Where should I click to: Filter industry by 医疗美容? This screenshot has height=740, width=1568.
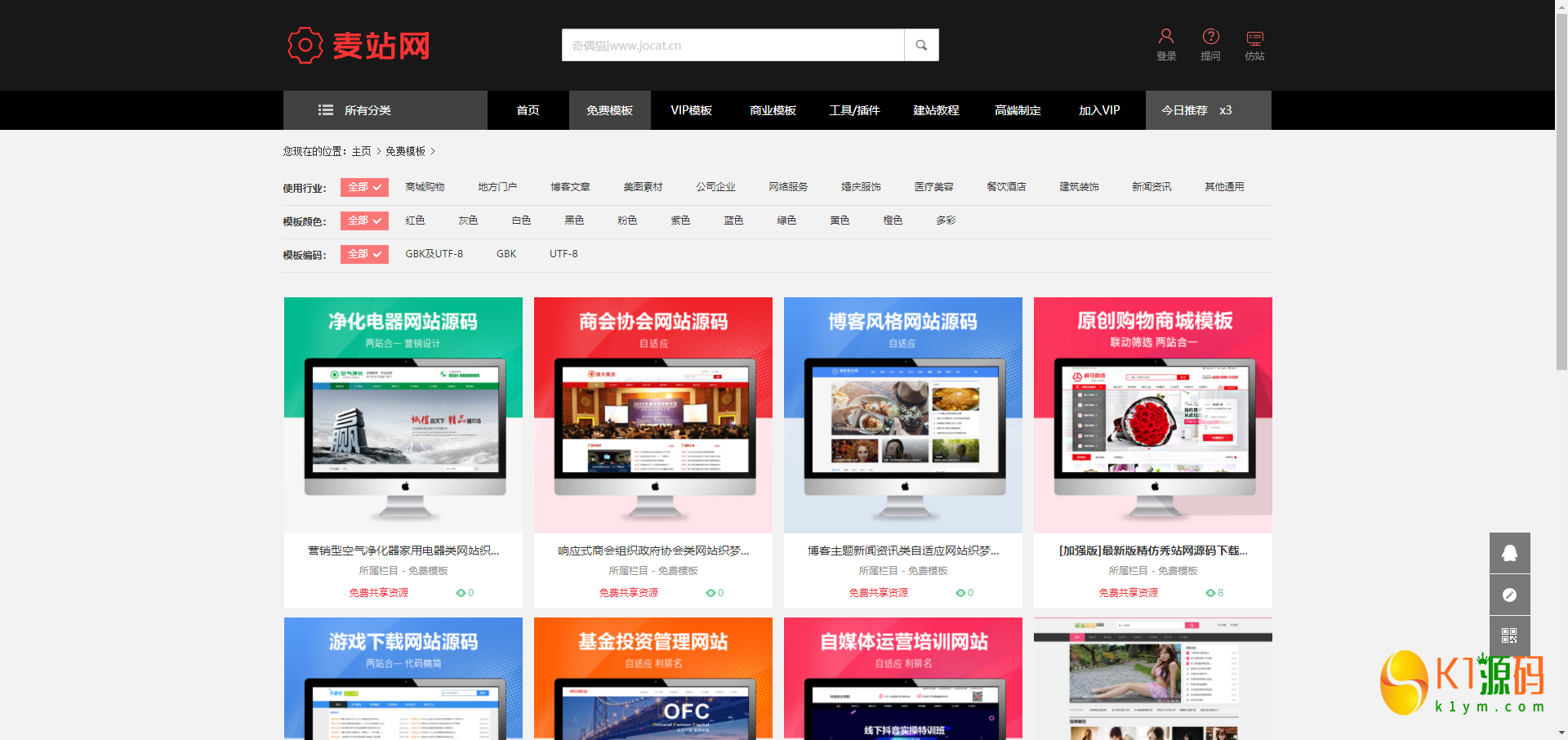pyautogui.click(x=934, y=187)
